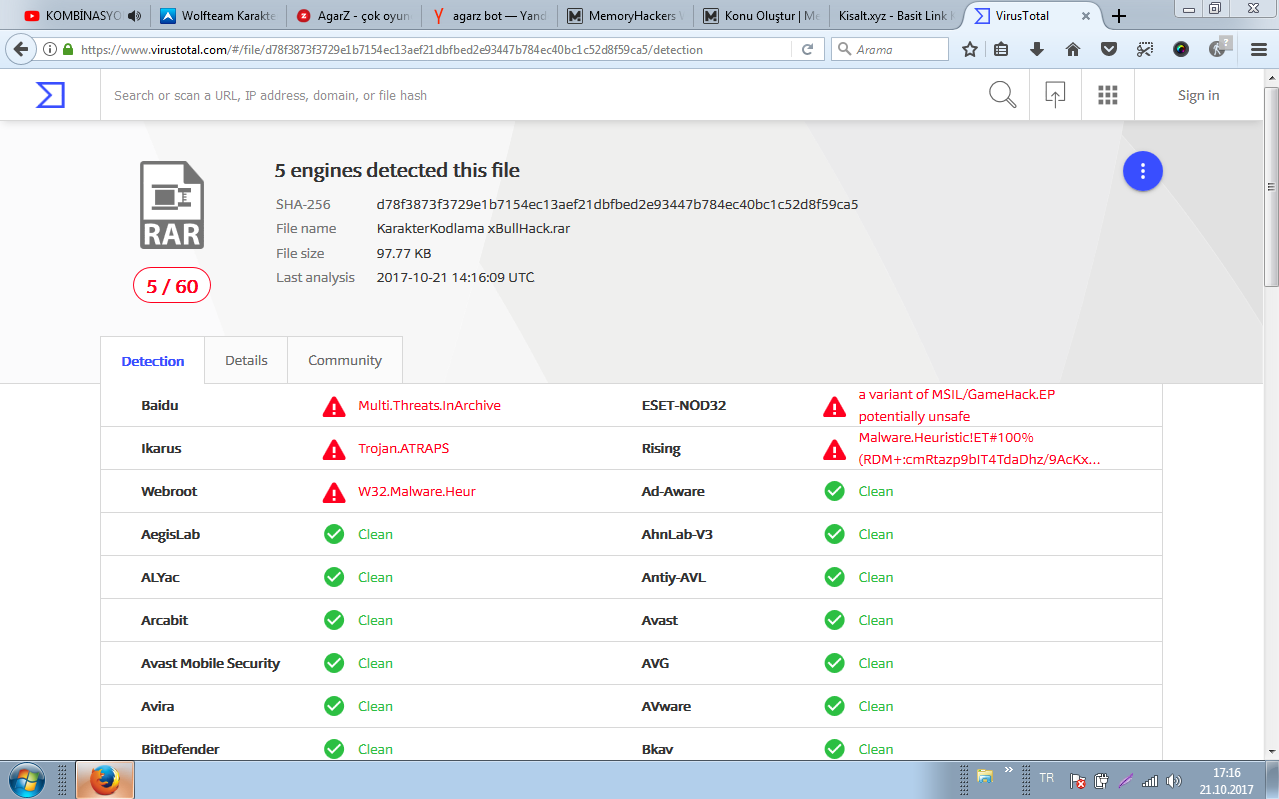This screenshot has height=799, width=1279.
Task: Click the TR language indicator
Action: [1046, 777]
